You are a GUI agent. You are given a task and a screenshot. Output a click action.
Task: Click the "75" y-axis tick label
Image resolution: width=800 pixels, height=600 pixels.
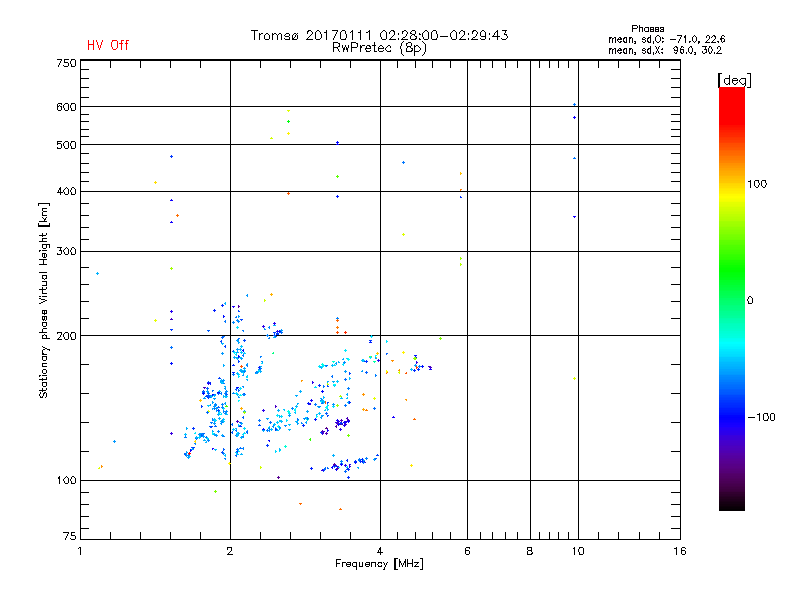click(x=70, y=536)
